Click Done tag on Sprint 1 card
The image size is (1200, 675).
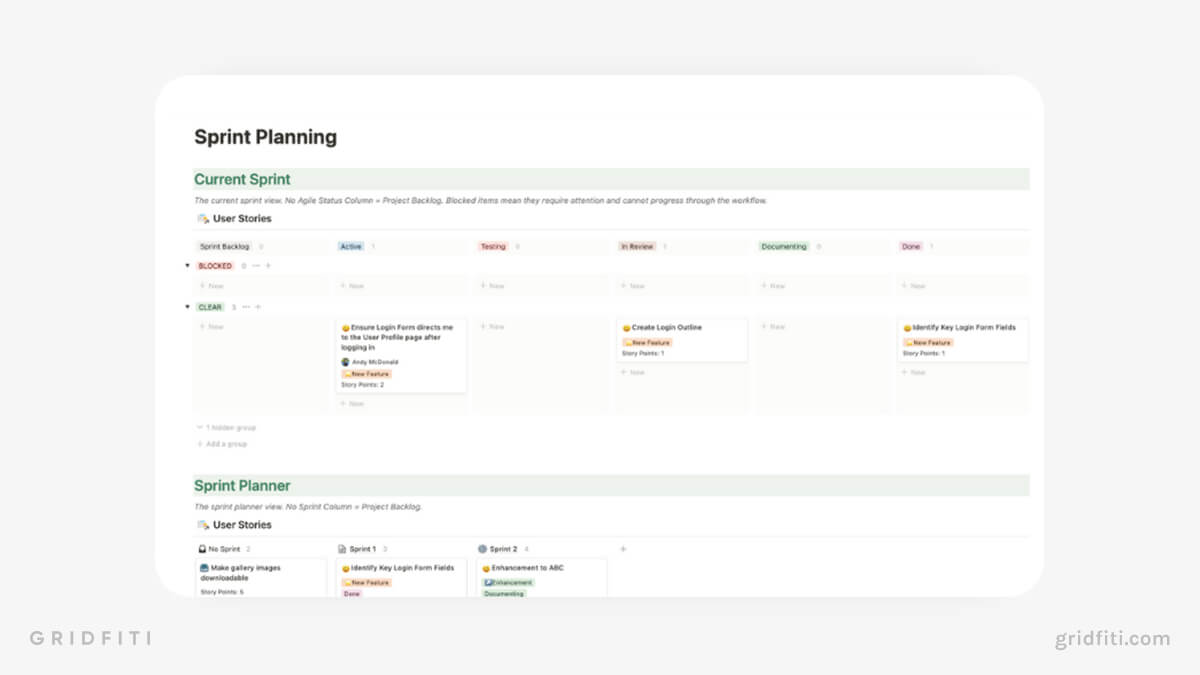coord(351,593)
